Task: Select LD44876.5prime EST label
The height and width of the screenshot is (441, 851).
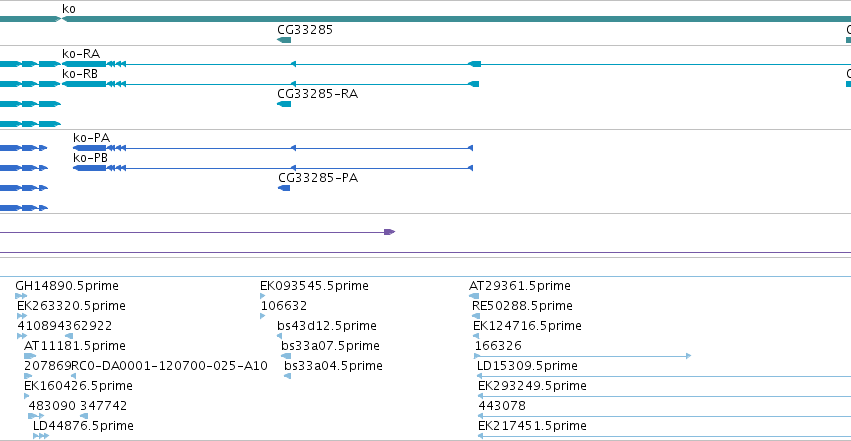Action: point(83,426)
